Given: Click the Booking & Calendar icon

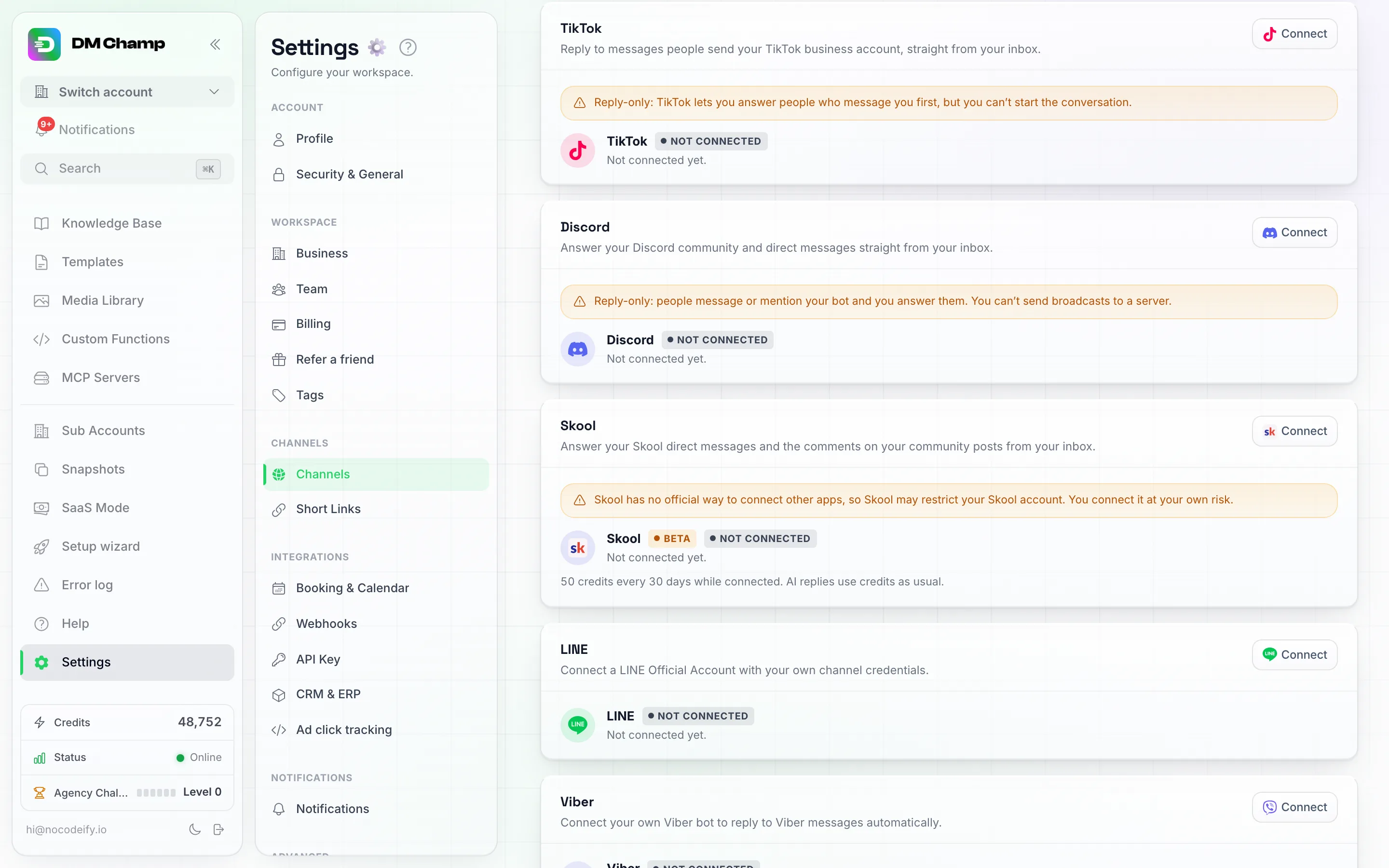Looking at the screenshot, I should [x=279, y=588].
